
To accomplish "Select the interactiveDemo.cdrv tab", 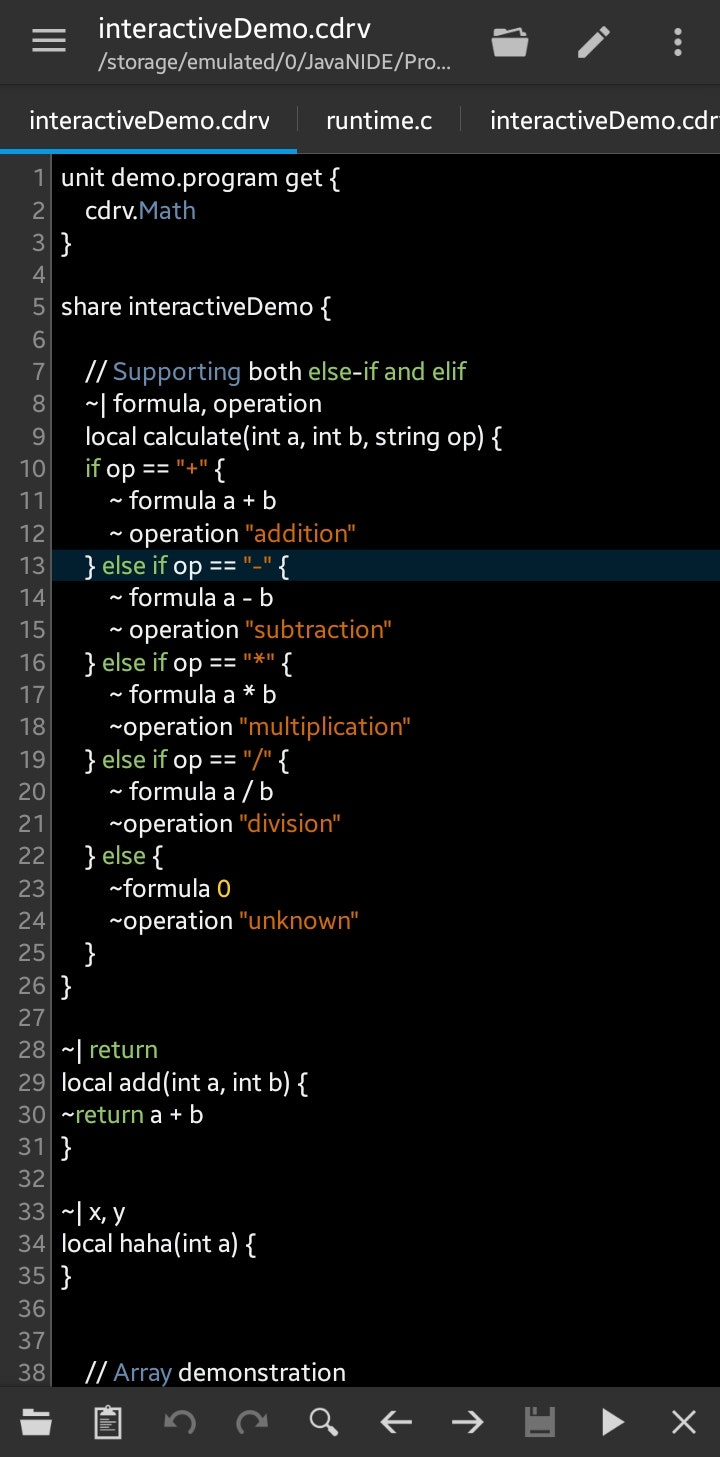I will [148, 120].
